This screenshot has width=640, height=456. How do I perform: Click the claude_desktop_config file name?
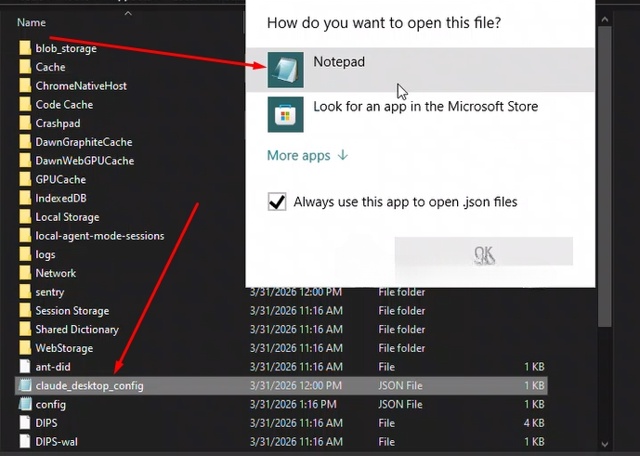click(x=89, y=386)
